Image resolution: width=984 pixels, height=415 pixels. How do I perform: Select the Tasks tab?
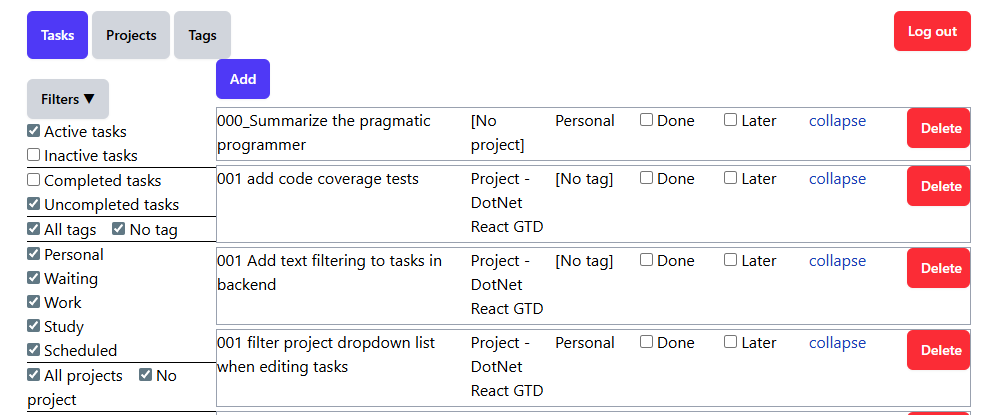pyautogui.click(x=57, y=35)
